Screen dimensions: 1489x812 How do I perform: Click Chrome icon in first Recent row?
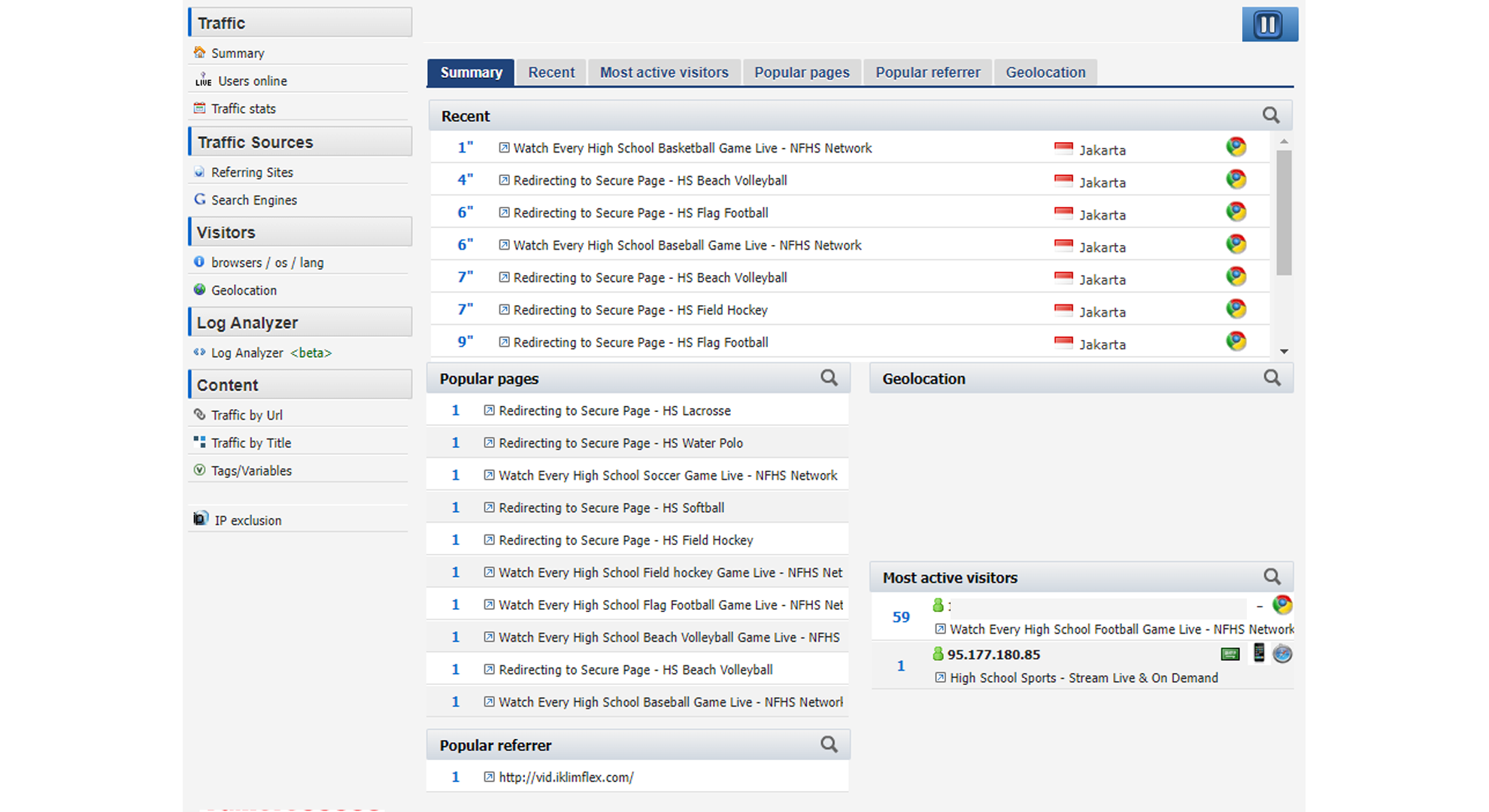[x=1236, y=147]
